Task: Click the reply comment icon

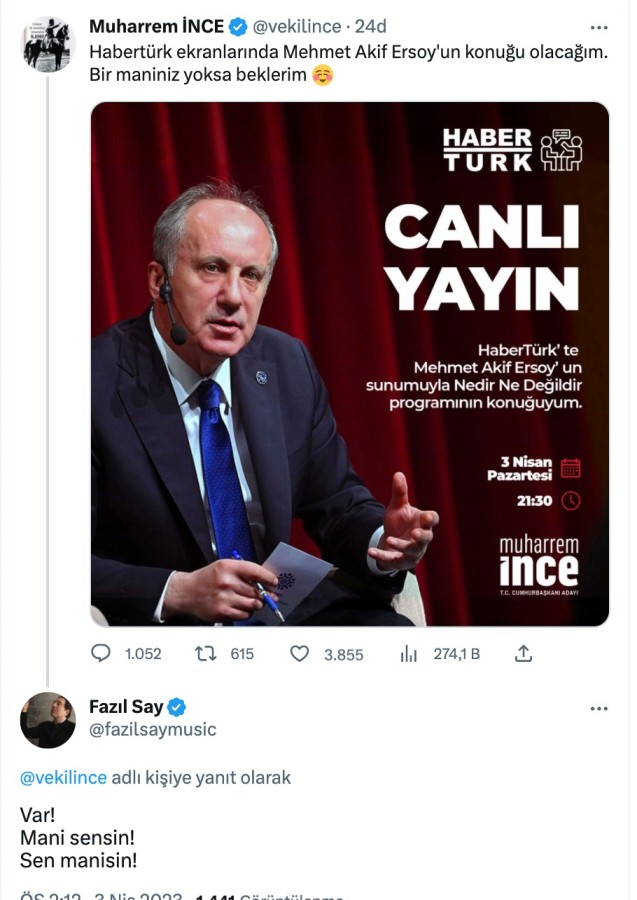Action: [x=101, y=653]
